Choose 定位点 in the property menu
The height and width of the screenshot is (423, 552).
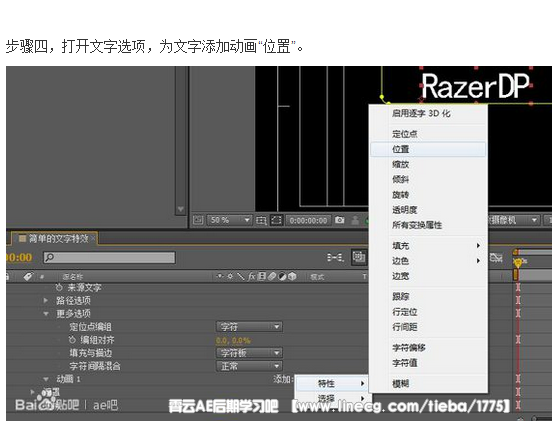click(428, 134)
